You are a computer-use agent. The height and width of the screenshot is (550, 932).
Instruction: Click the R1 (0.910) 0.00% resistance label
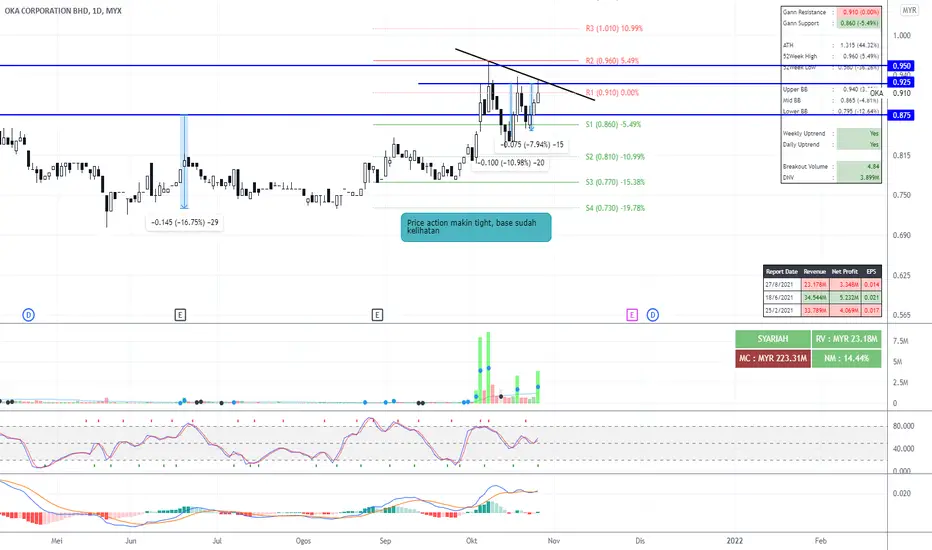[612, 93]
